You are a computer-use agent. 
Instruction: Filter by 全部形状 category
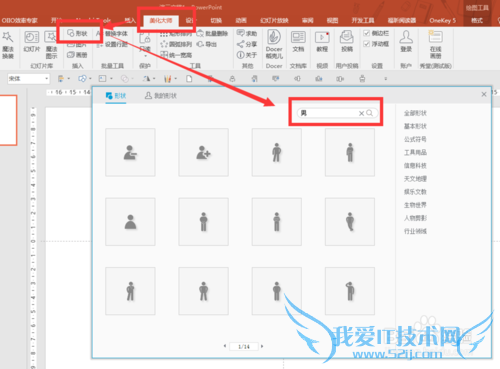(415, 113)
